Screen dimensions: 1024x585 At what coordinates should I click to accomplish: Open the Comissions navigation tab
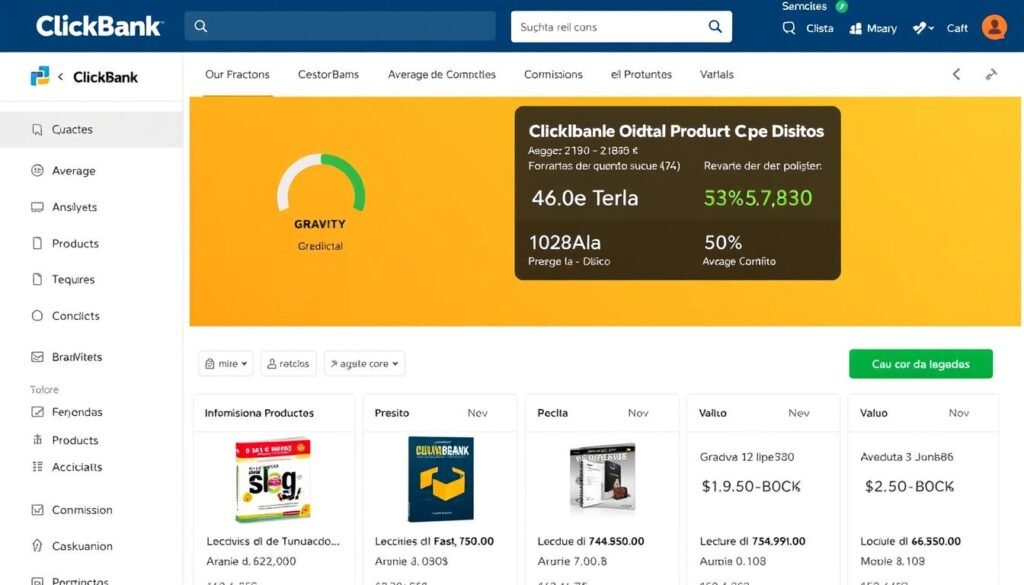tap(553, 74)
